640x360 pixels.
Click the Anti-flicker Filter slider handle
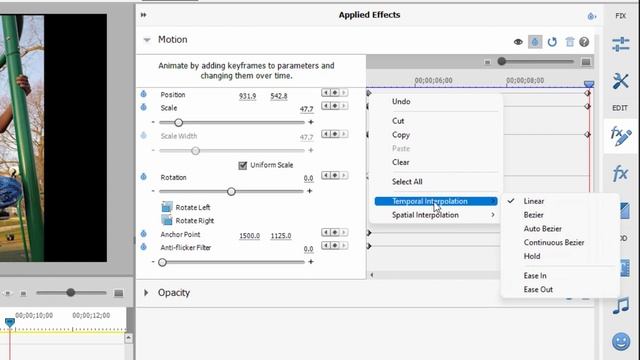pyautogui.click(x=162, y=262)
